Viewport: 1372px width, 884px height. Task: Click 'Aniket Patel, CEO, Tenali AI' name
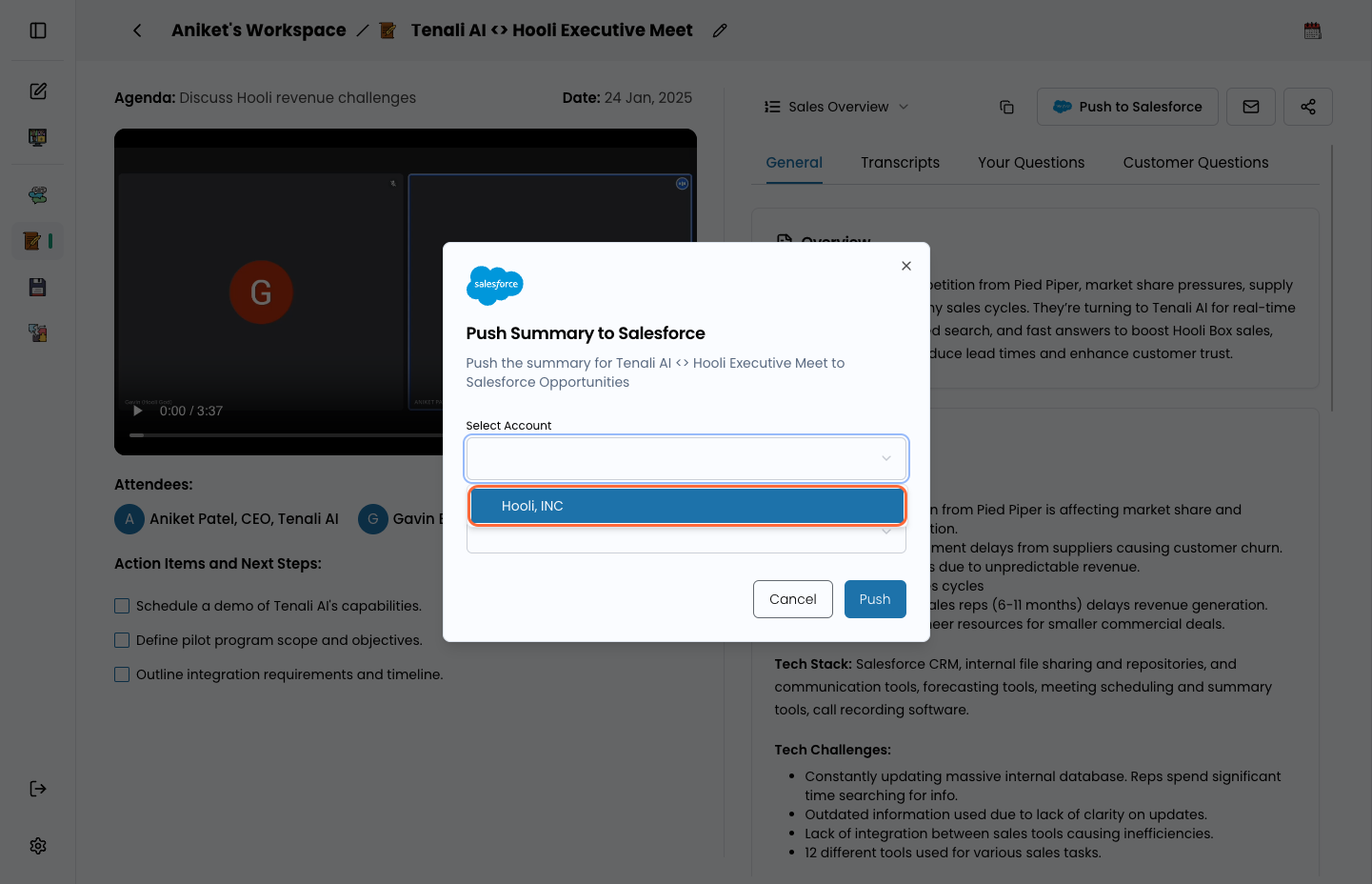point(244,519)
